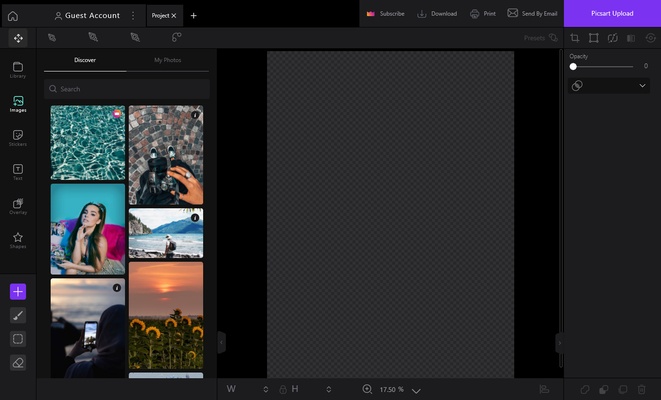Screen dimensions: 661x400
Task: Select the Eraser tool
Action: (18, 362)
